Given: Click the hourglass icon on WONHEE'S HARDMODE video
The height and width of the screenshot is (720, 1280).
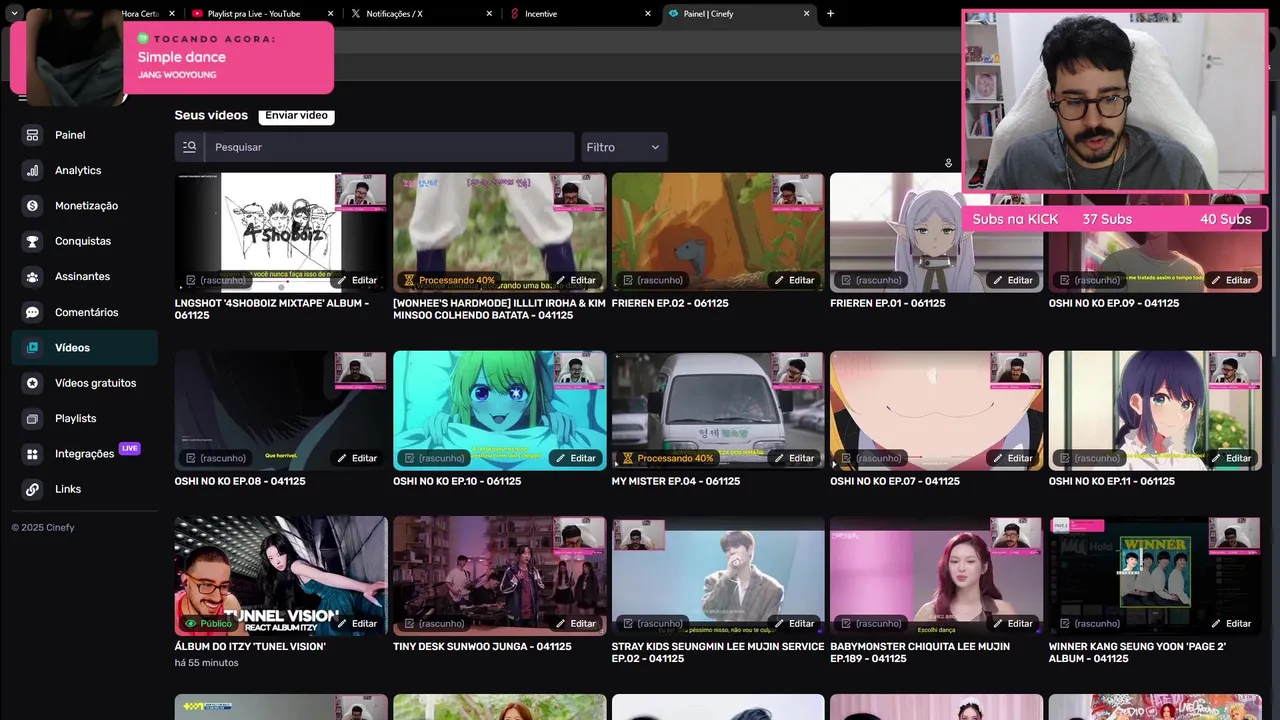Looking at the screenshot, I should tap(409, 281).
